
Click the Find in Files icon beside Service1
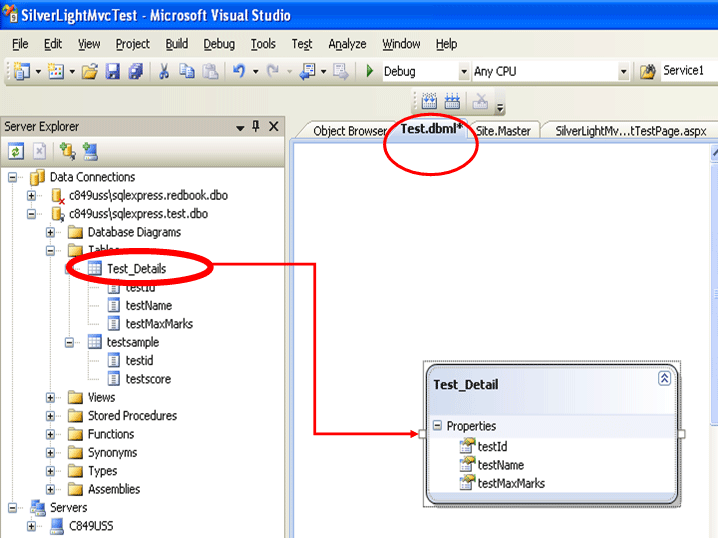point(647,71)
